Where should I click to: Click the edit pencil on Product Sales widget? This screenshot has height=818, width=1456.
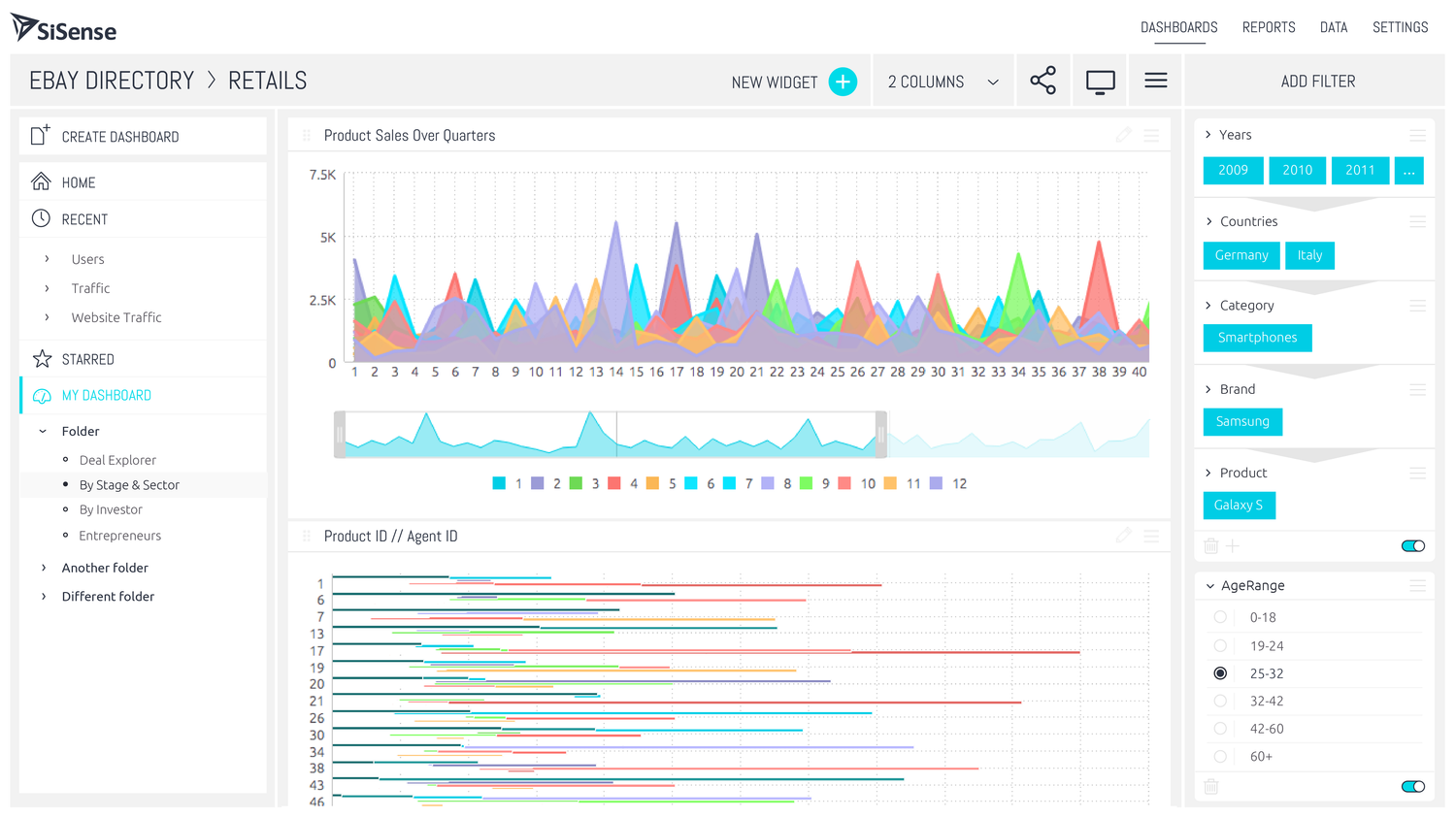coord(1123,136)
